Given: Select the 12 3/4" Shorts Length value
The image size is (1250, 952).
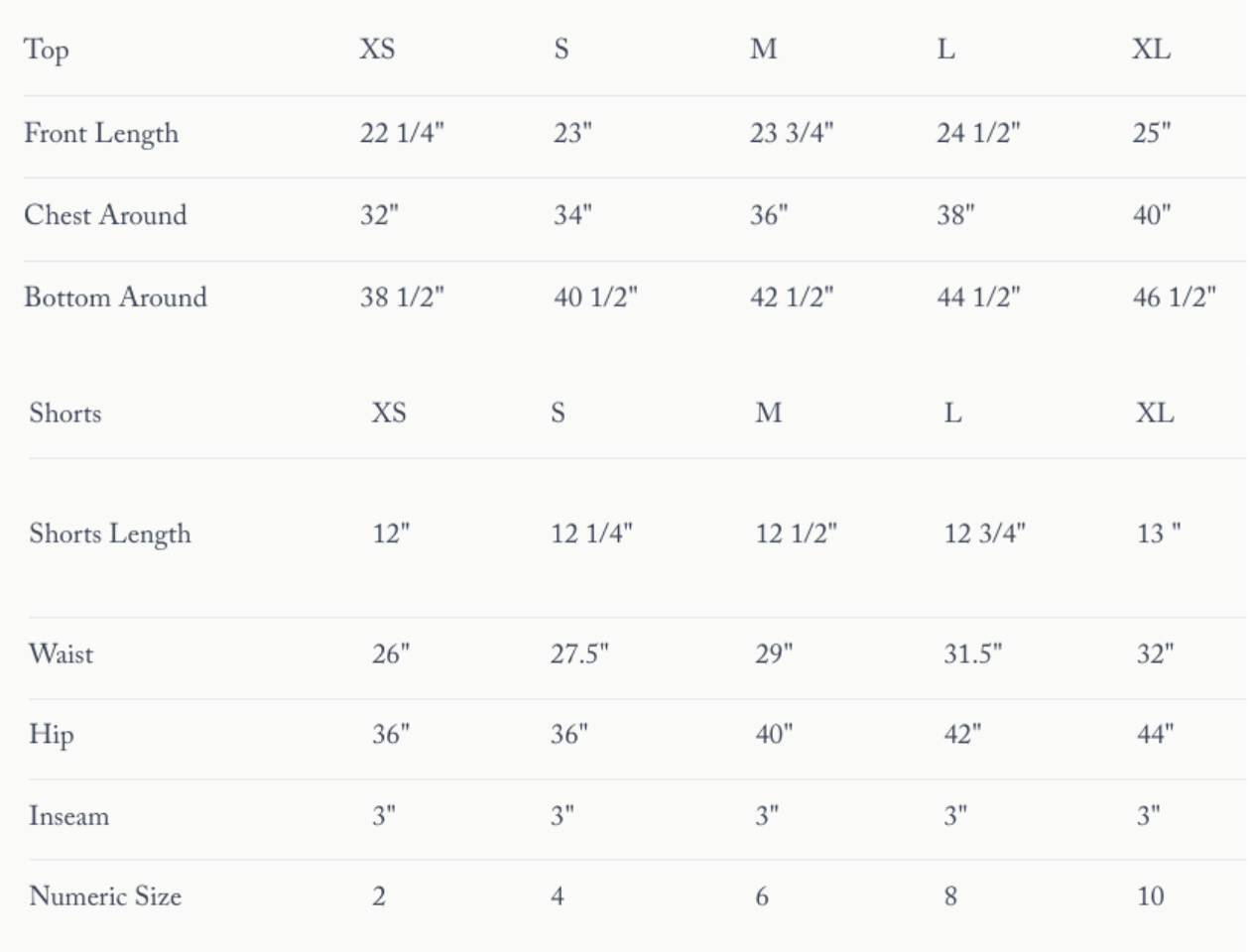Looking at the screenshot, I should tap(984, 534).
